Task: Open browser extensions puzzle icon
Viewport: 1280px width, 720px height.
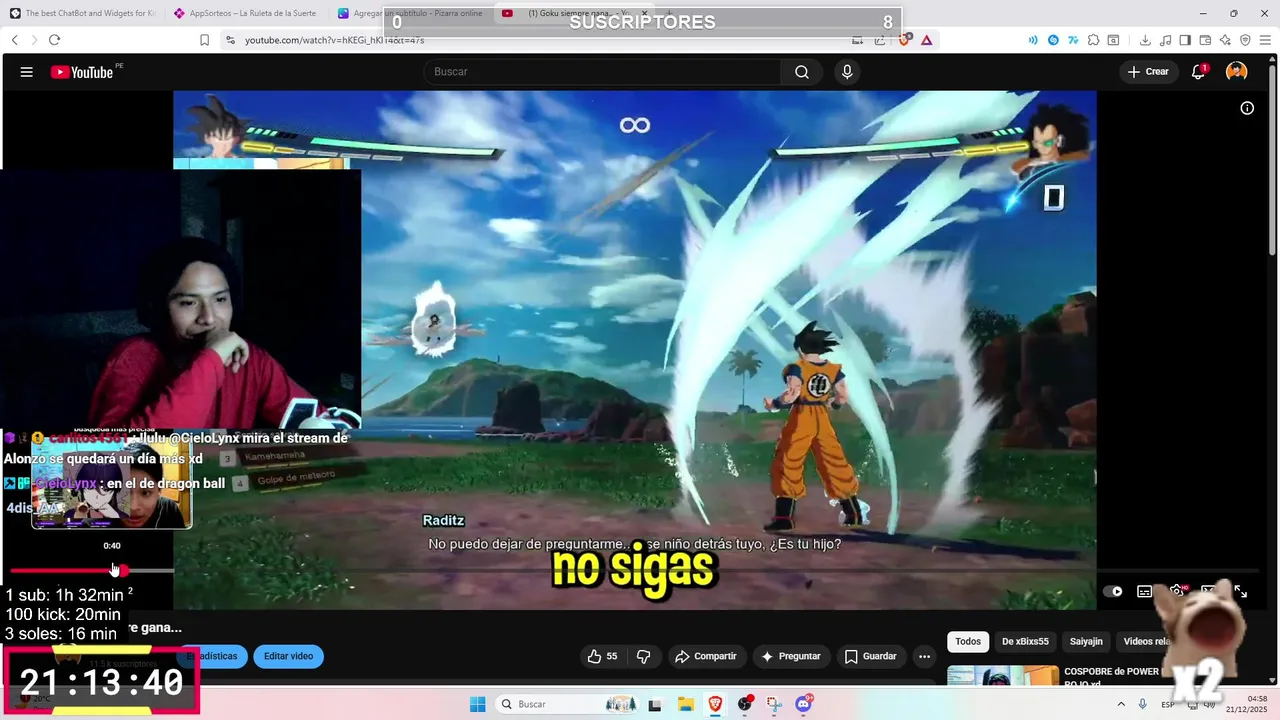Action: coord(1093,40)
